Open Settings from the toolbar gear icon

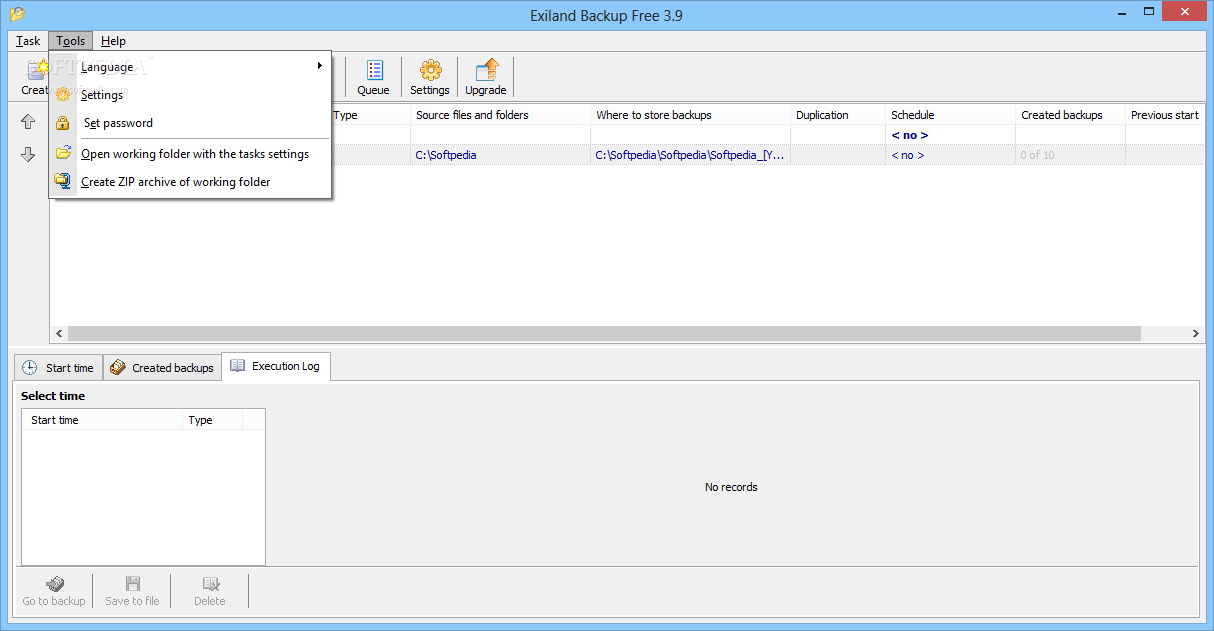tap(430, 77)
